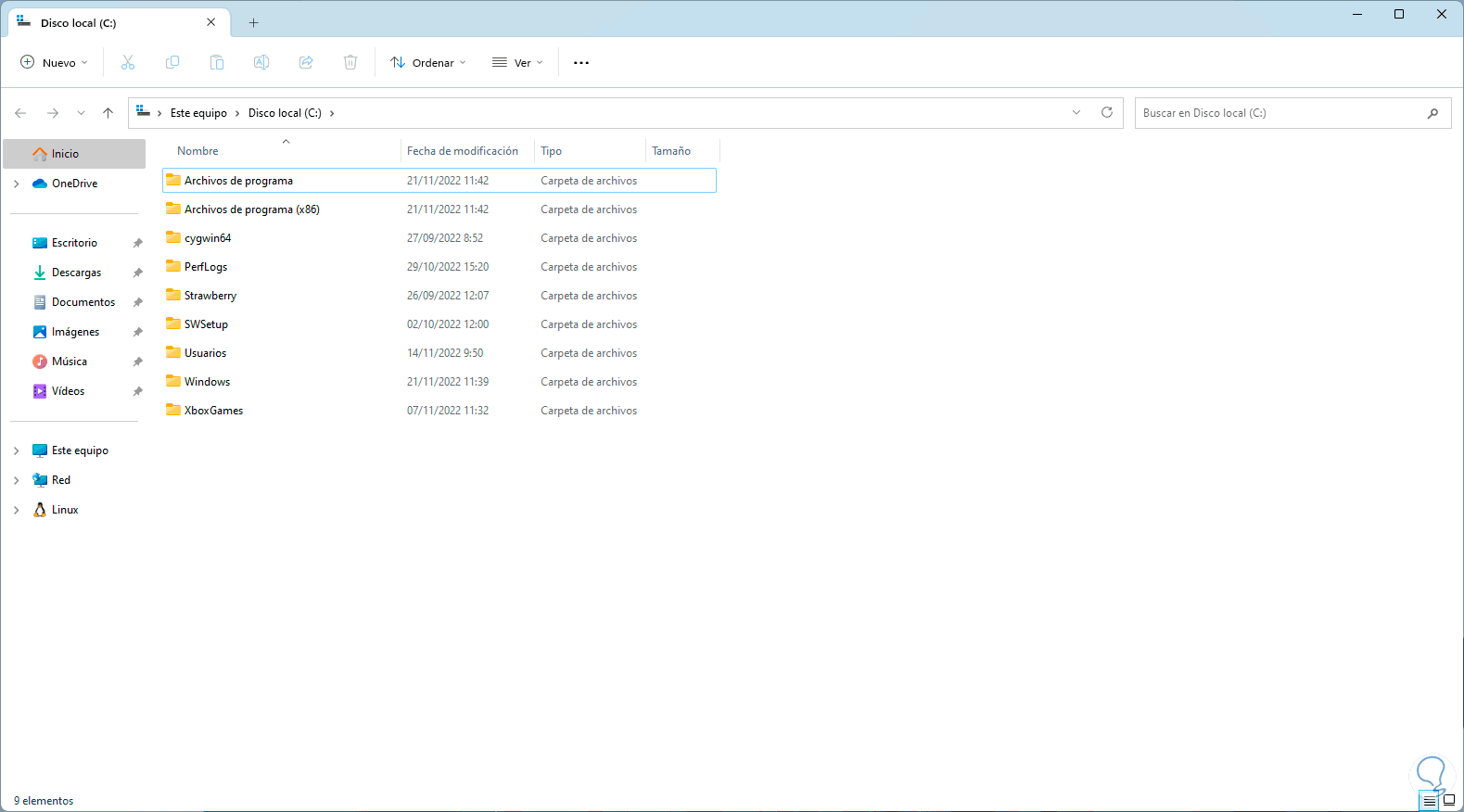This screenshot has height=812, width=1464.
Task: Expand the Red tree node
Action: tap(16, 480)
